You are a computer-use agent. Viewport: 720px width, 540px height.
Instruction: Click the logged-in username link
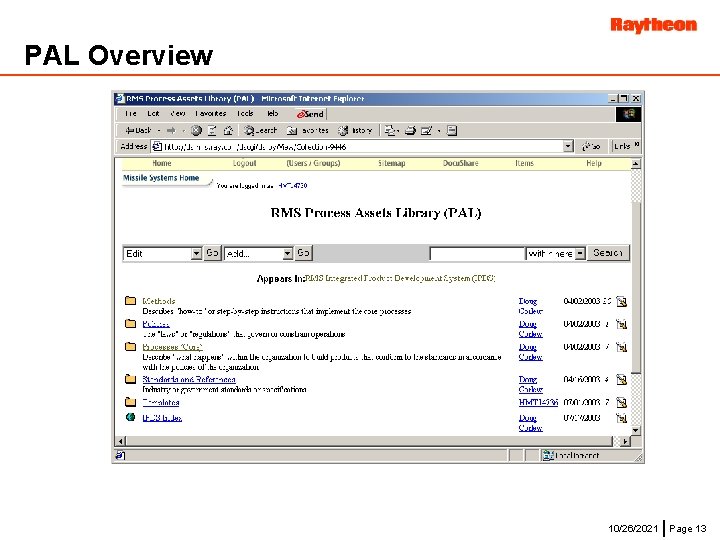[x=292, y=186]
